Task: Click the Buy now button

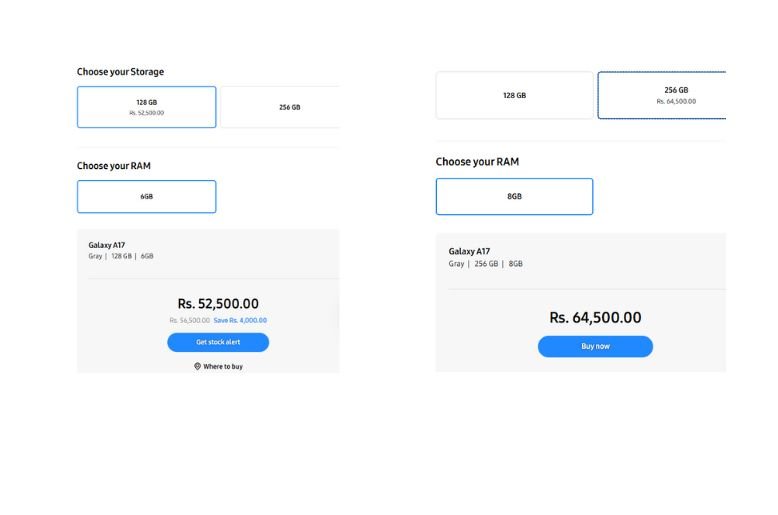Action: [x=595, y=346]
